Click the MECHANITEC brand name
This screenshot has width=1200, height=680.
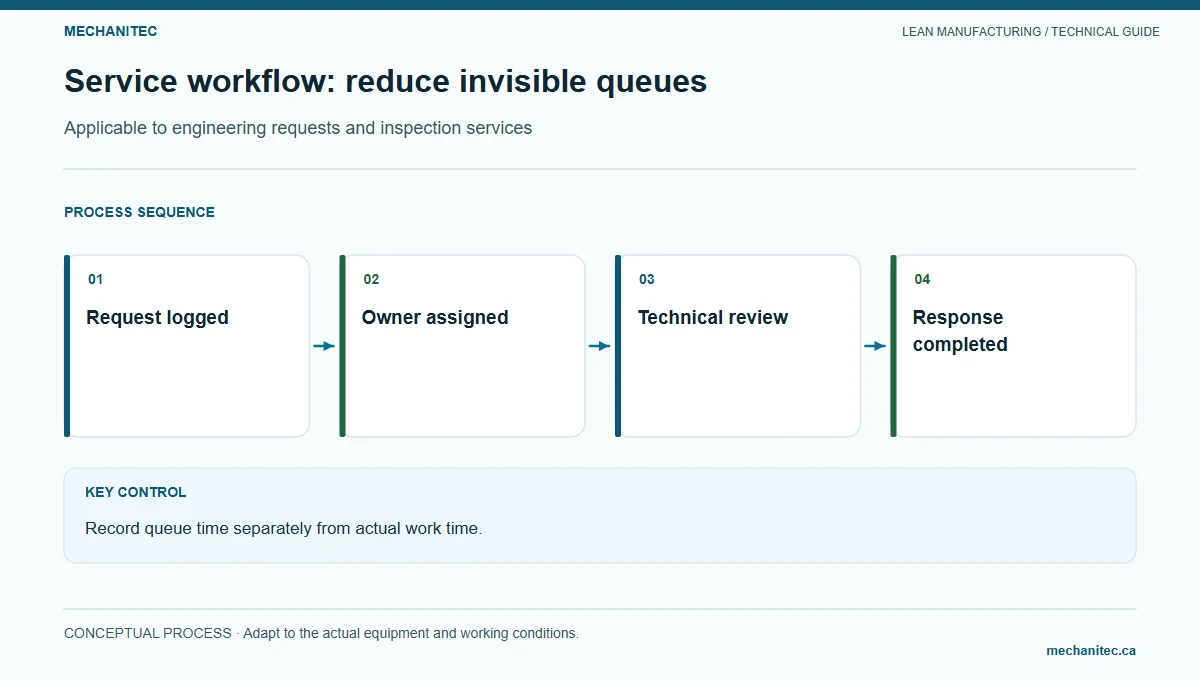click(x=110, y=31)
